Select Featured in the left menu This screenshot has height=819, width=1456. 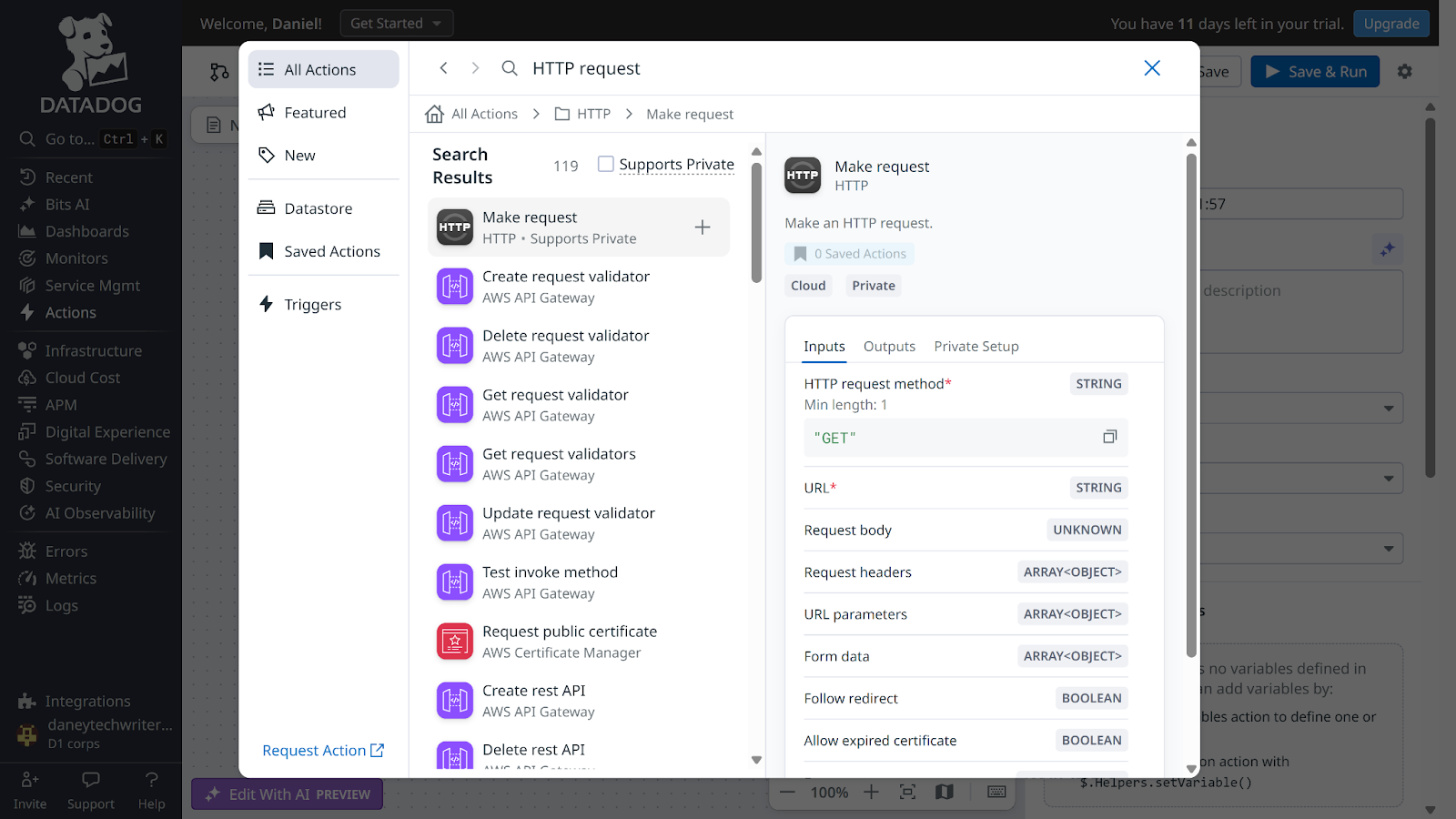pyautogui.click(x=324, y=113)
